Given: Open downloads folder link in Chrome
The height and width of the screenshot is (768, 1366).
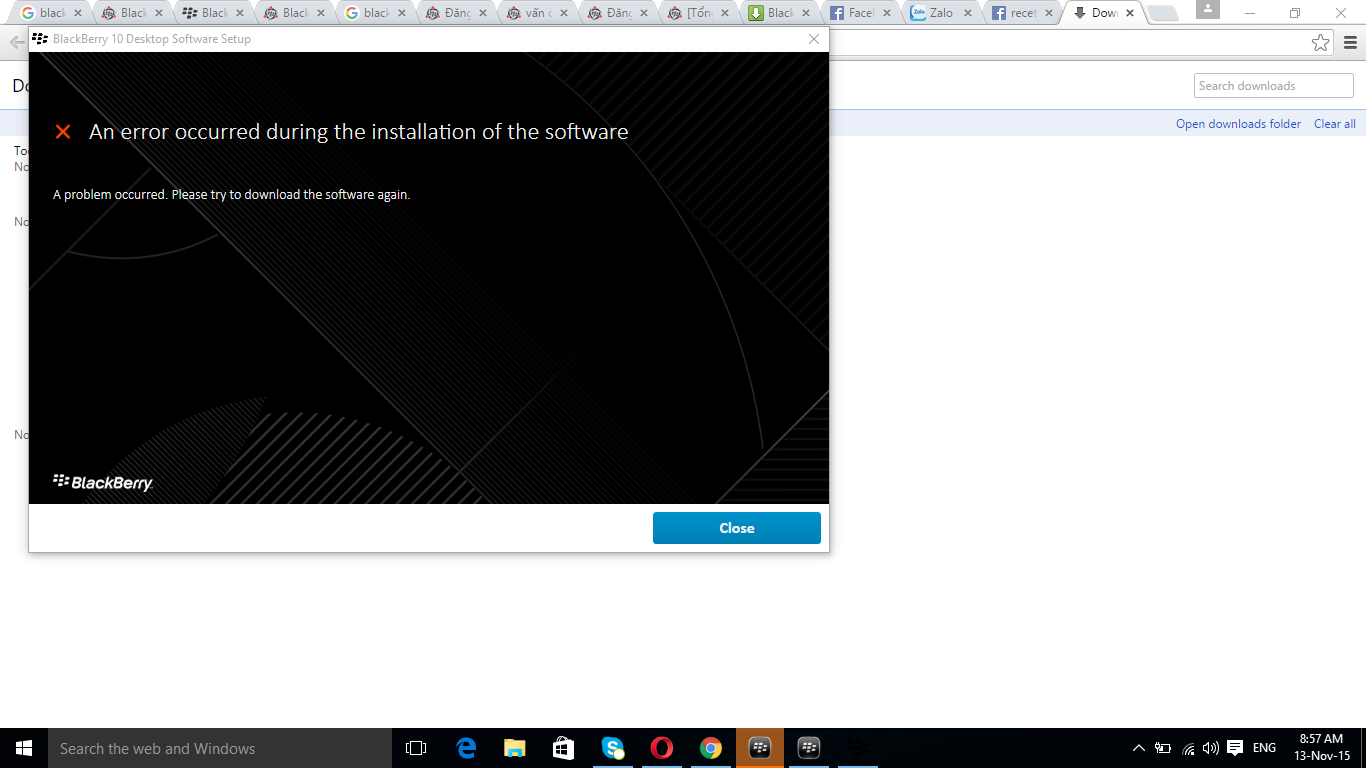Looking at the screenshot, I should [1238, 124].
